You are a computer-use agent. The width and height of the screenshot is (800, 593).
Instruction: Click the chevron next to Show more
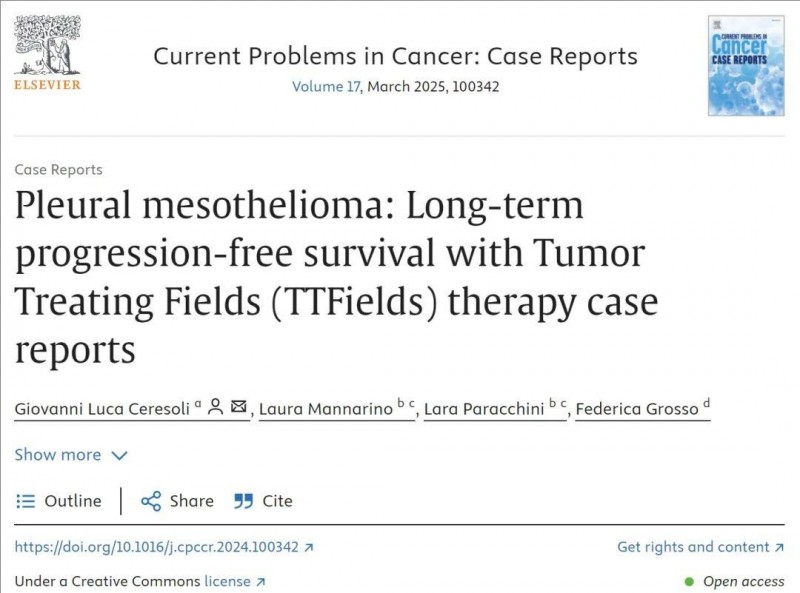tap(119, 456)
